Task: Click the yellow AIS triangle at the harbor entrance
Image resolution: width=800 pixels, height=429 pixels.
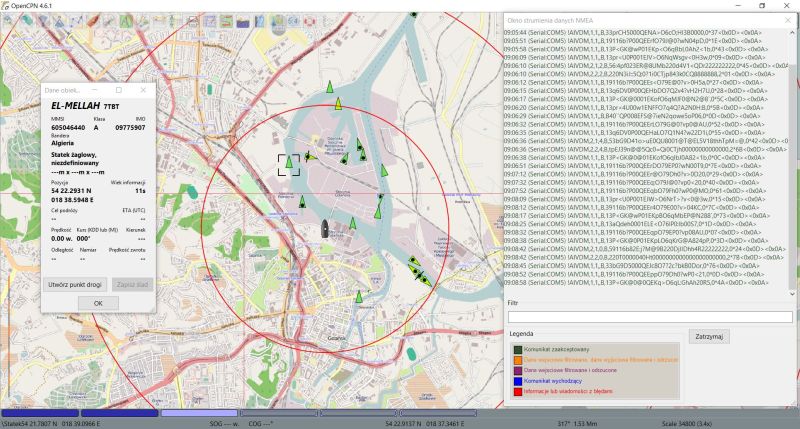Action: coord(338,104)
